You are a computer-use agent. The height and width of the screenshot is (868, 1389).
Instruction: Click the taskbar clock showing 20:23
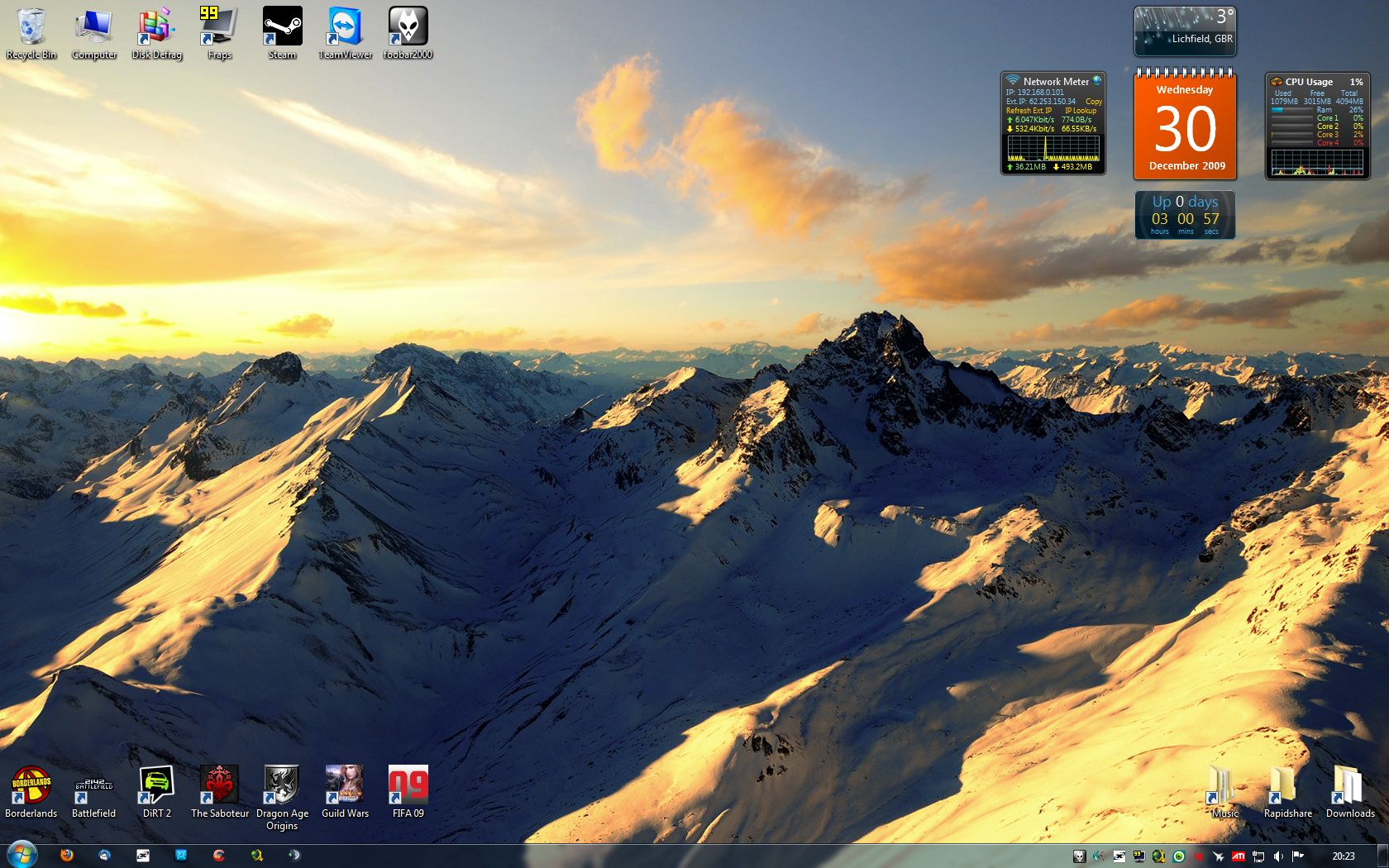tap(1343, 856)
